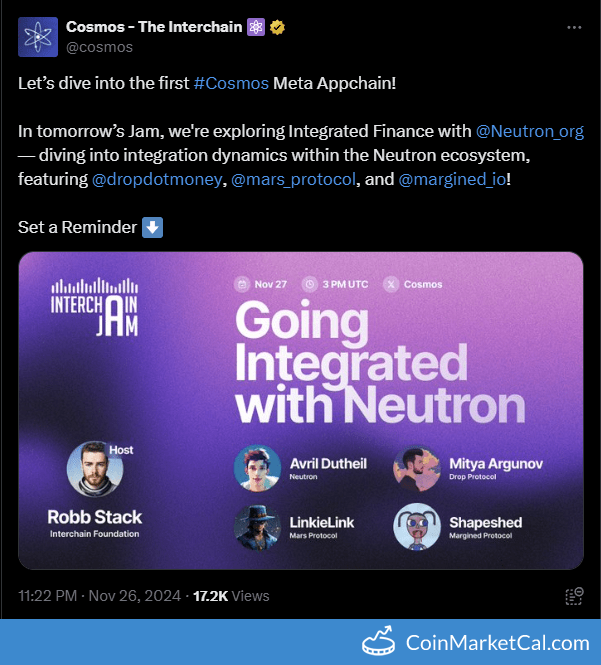Click the calendar icon beside Nov 27
The height and width of the screenshot is (665, 601).
[x=241, y=284]
